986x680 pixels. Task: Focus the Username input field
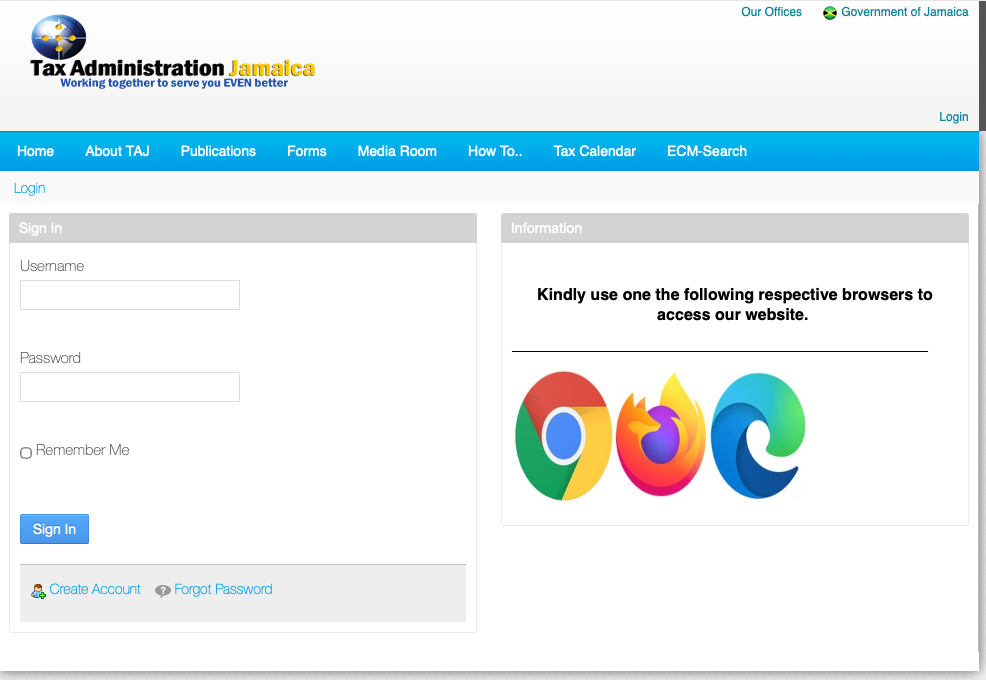130,295
